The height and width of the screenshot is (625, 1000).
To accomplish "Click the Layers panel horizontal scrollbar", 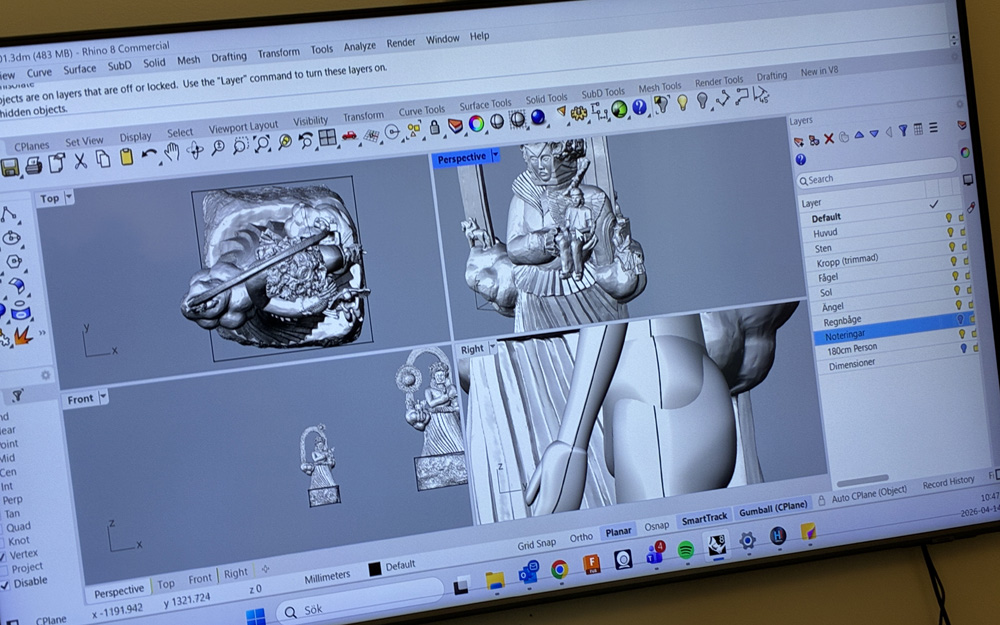I will point(863,480).
